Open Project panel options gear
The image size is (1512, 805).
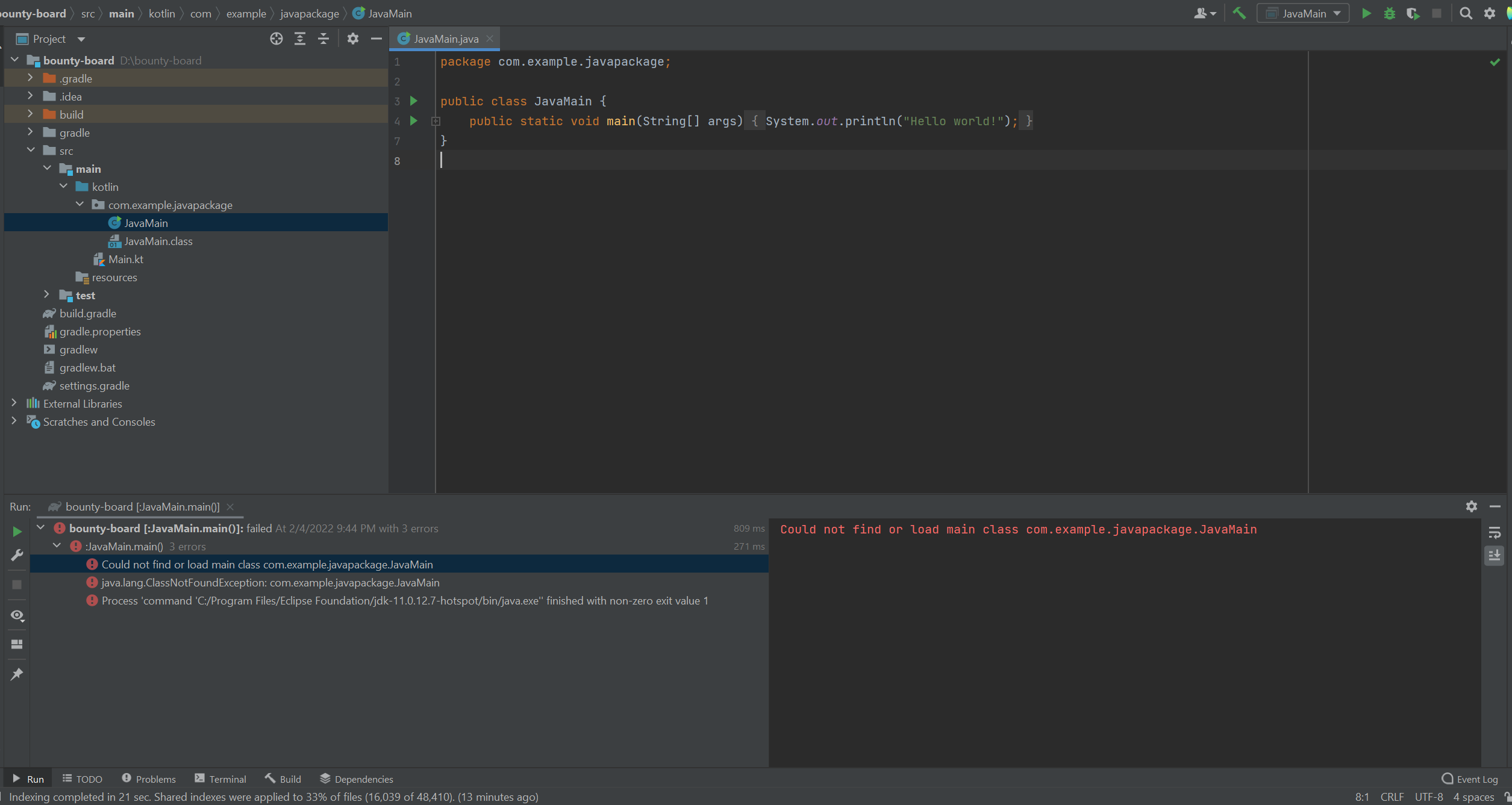[353, 39]
